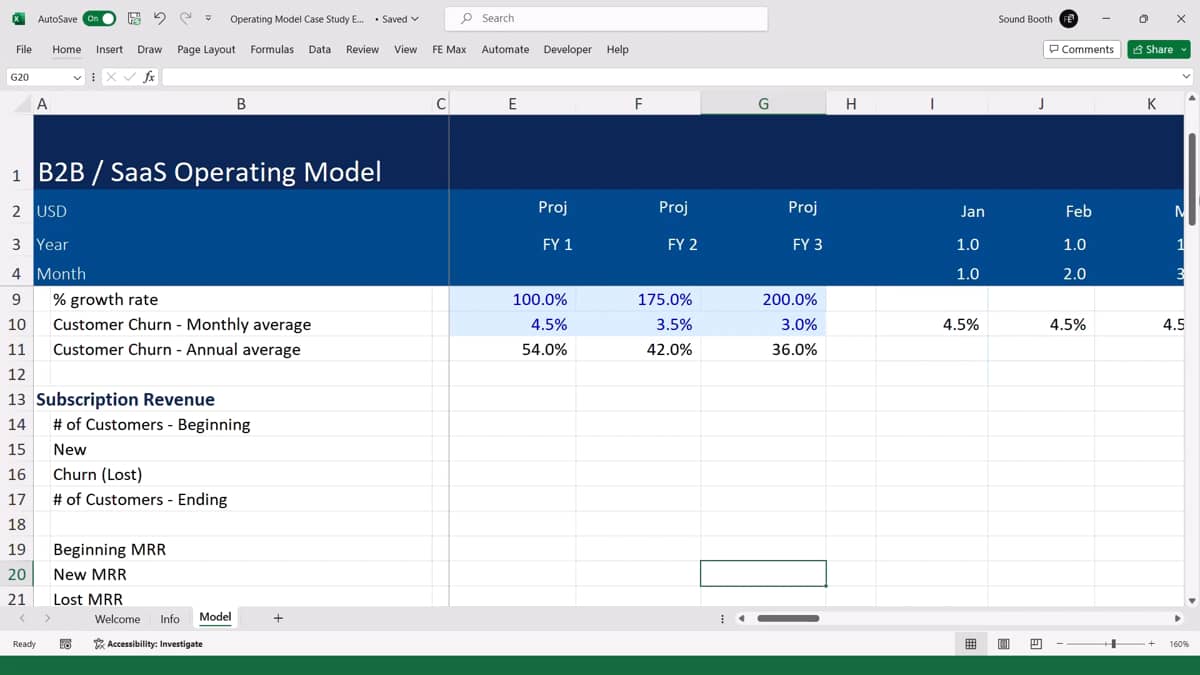Click the macro recording status icon
This screenshot has height=675, width=1200.
pyautogui.click(x=65, y=644)
